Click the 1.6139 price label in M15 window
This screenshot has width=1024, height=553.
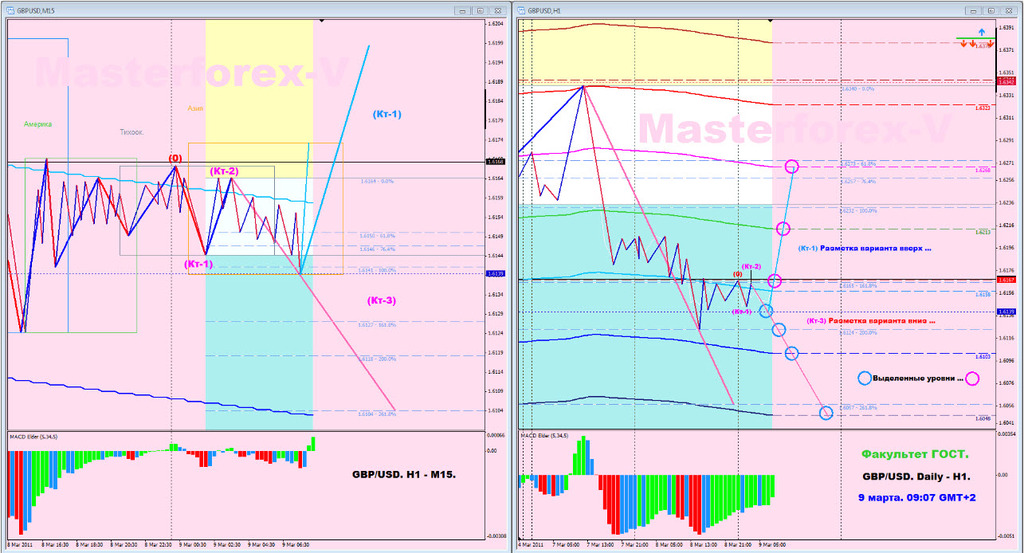pyautogui.click(x=495, y=274)
